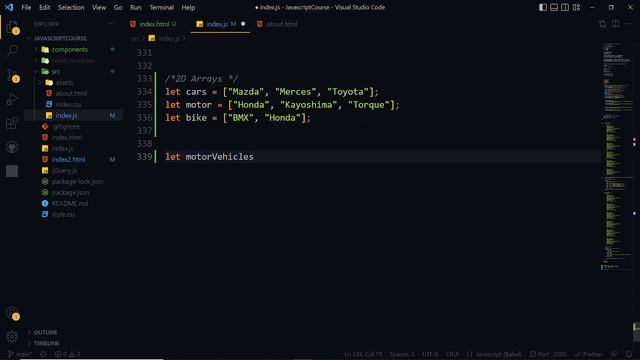
Task: Open index.css in the explorer
Action: point(69,104)
